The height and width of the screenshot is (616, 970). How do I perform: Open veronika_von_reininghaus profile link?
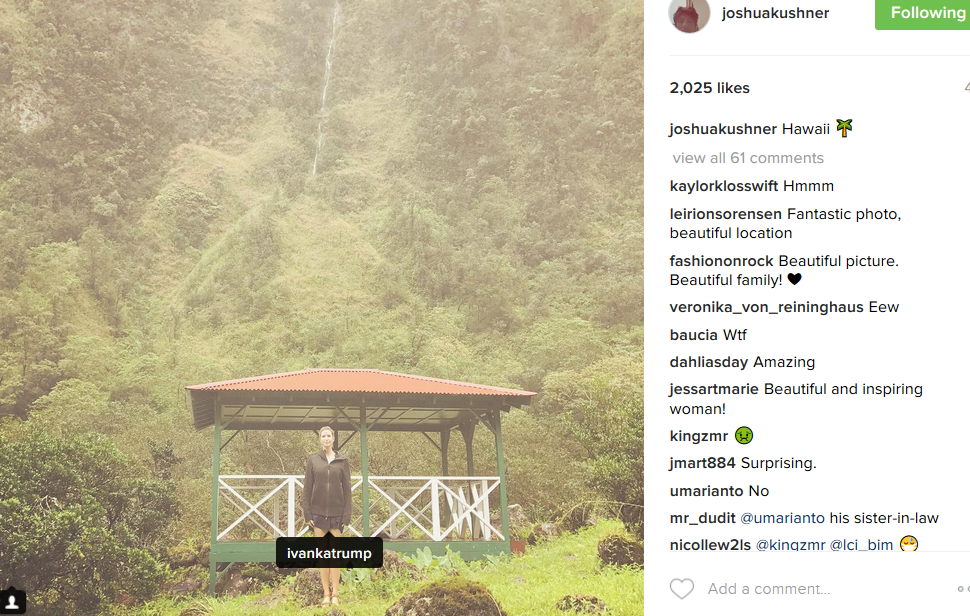tap(766, 307)
